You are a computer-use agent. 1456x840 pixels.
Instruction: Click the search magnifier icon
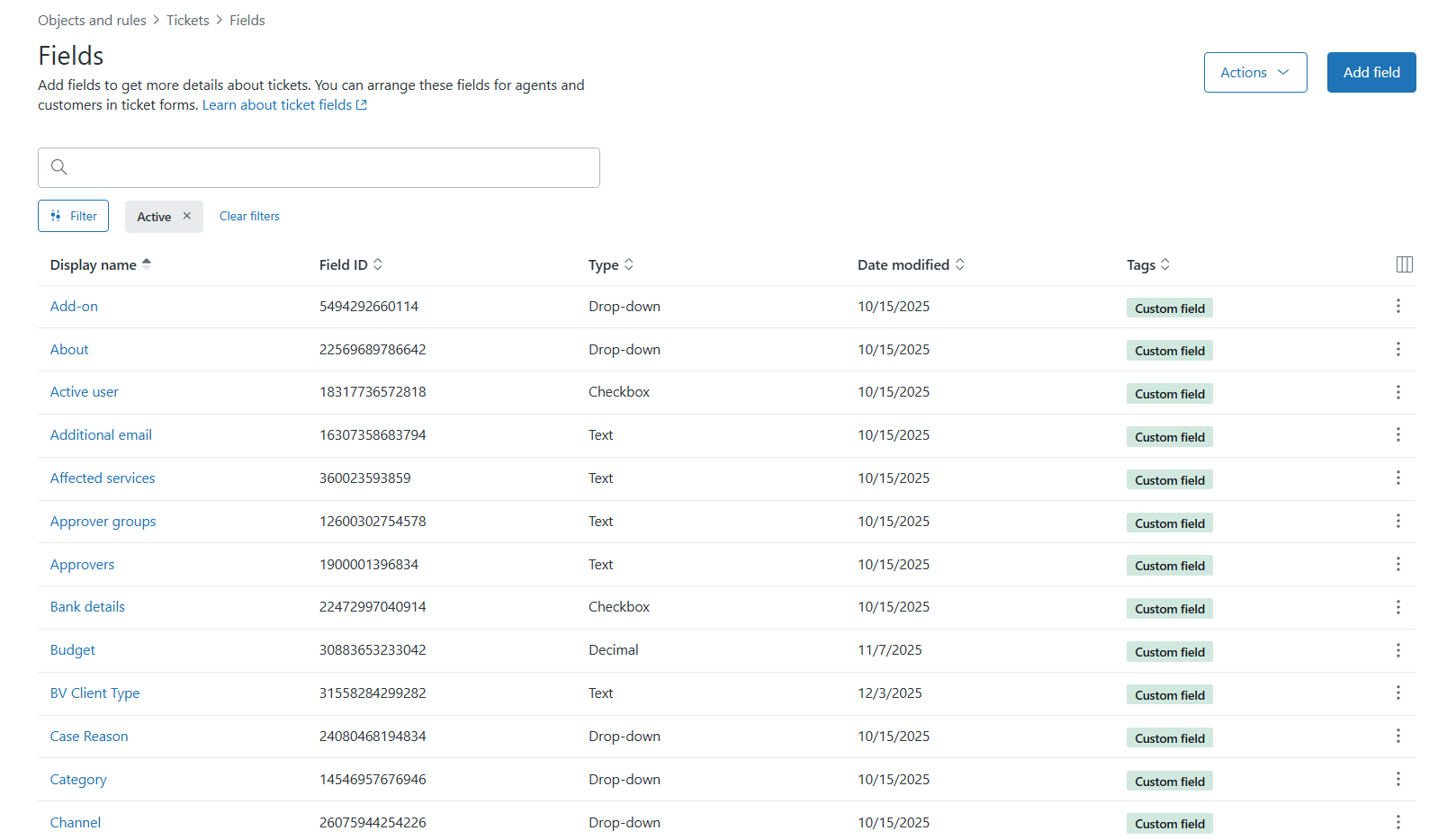(x=58, y=167)
